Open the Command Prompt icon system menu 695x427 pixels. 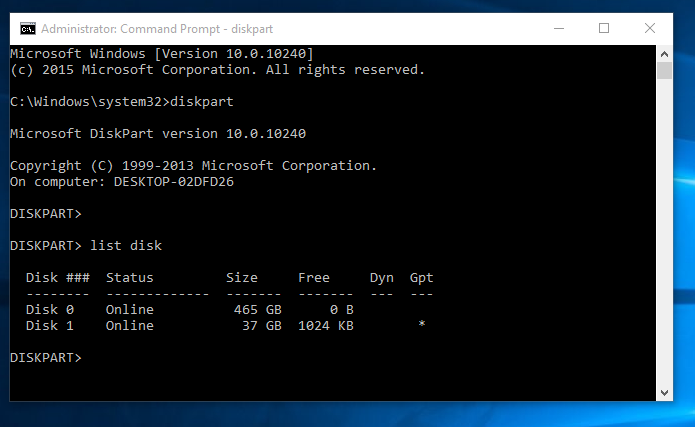pos(28,29)
